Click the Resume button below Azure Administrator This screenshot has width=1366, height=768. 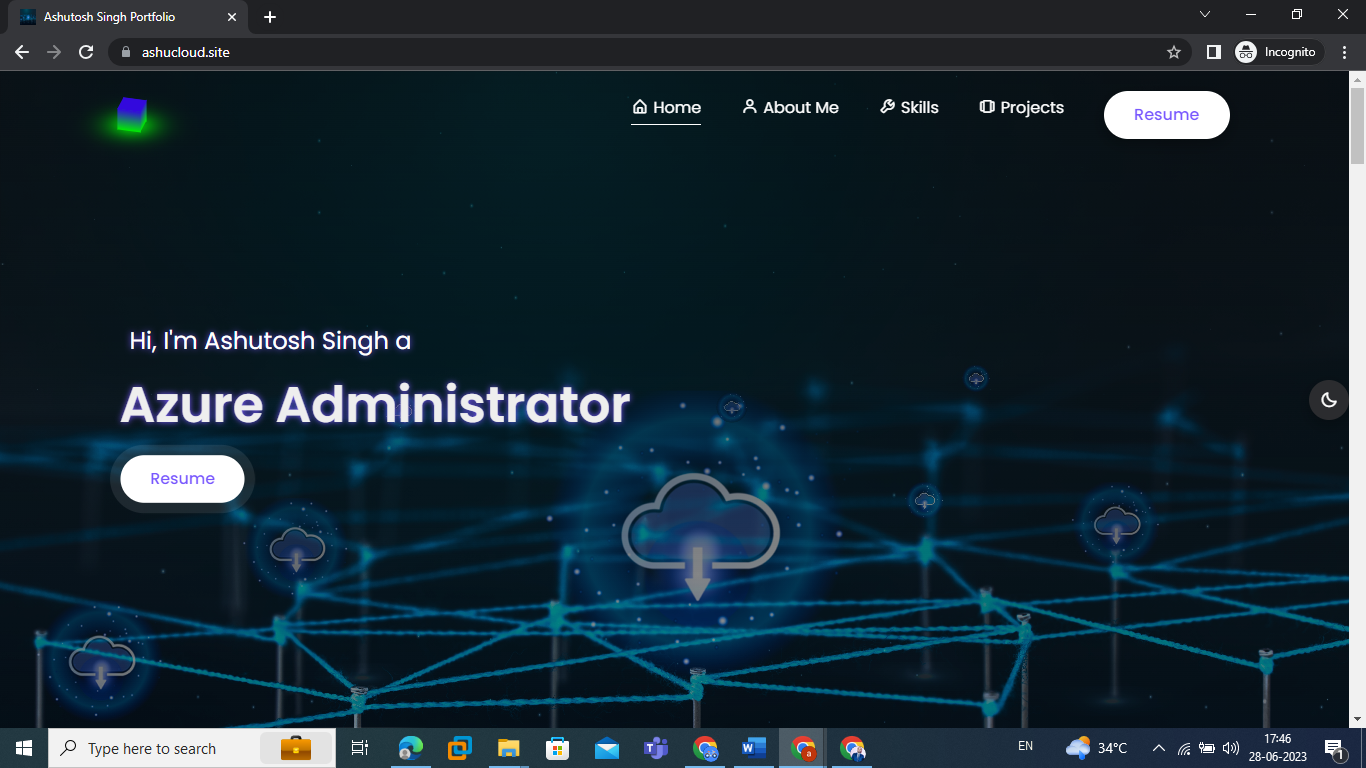point(182,479)
